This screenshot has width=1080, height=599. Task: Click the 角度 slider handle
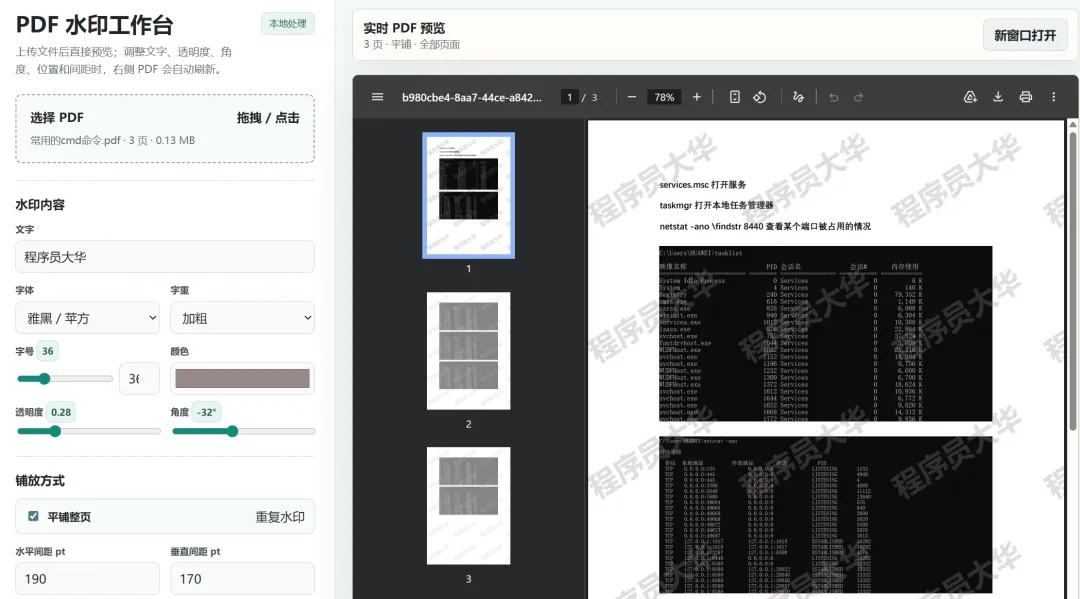pos(232,431)
